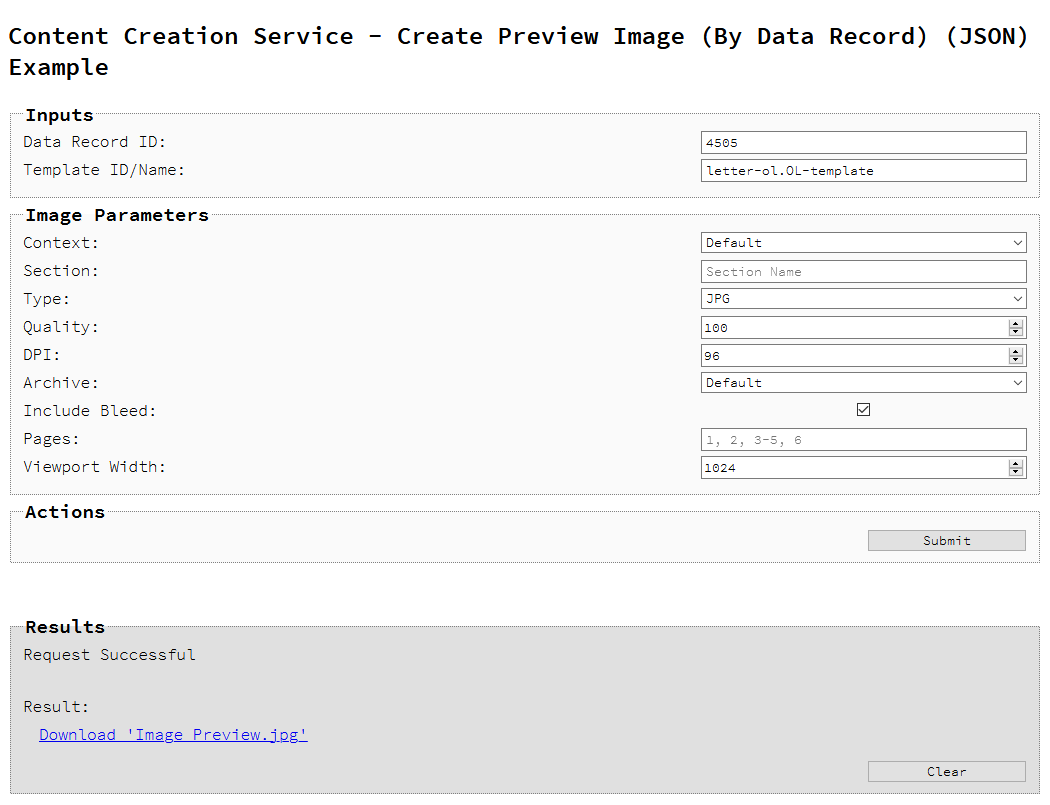Open the Context dropdown
1050x805 pixels.
tap(863, 242)
